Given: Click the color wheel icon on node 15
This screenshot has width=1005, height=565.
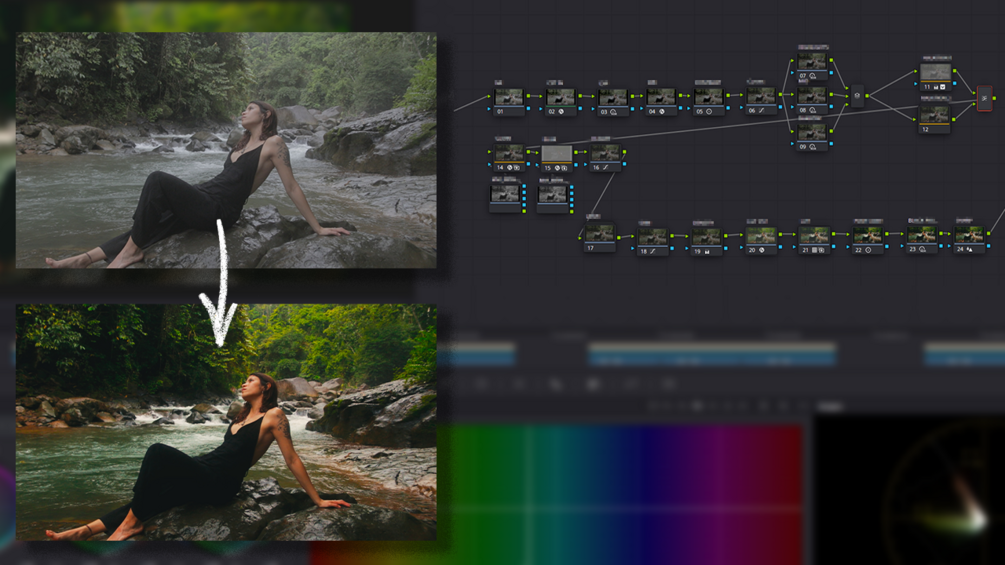Looking at the screenshot, I should pos(557,168).
